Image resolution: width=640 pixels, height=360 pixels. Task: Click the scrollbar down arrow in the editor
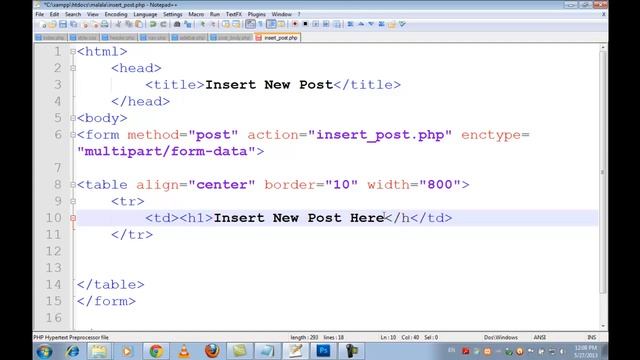(x=603, y=326)
